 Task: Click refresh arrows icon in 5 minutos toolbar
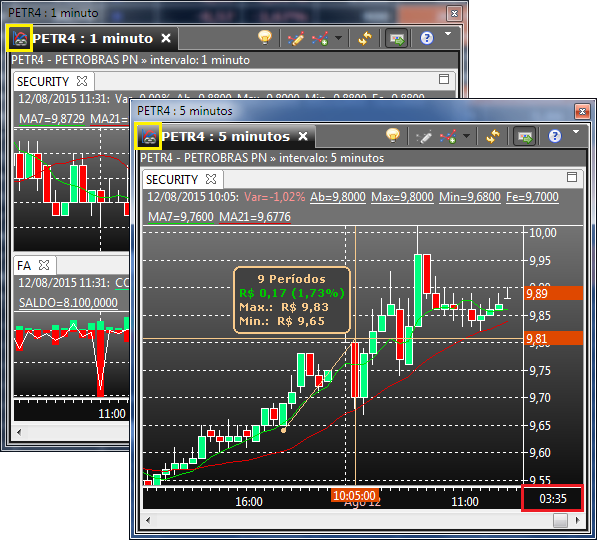[x=493, y=136]
